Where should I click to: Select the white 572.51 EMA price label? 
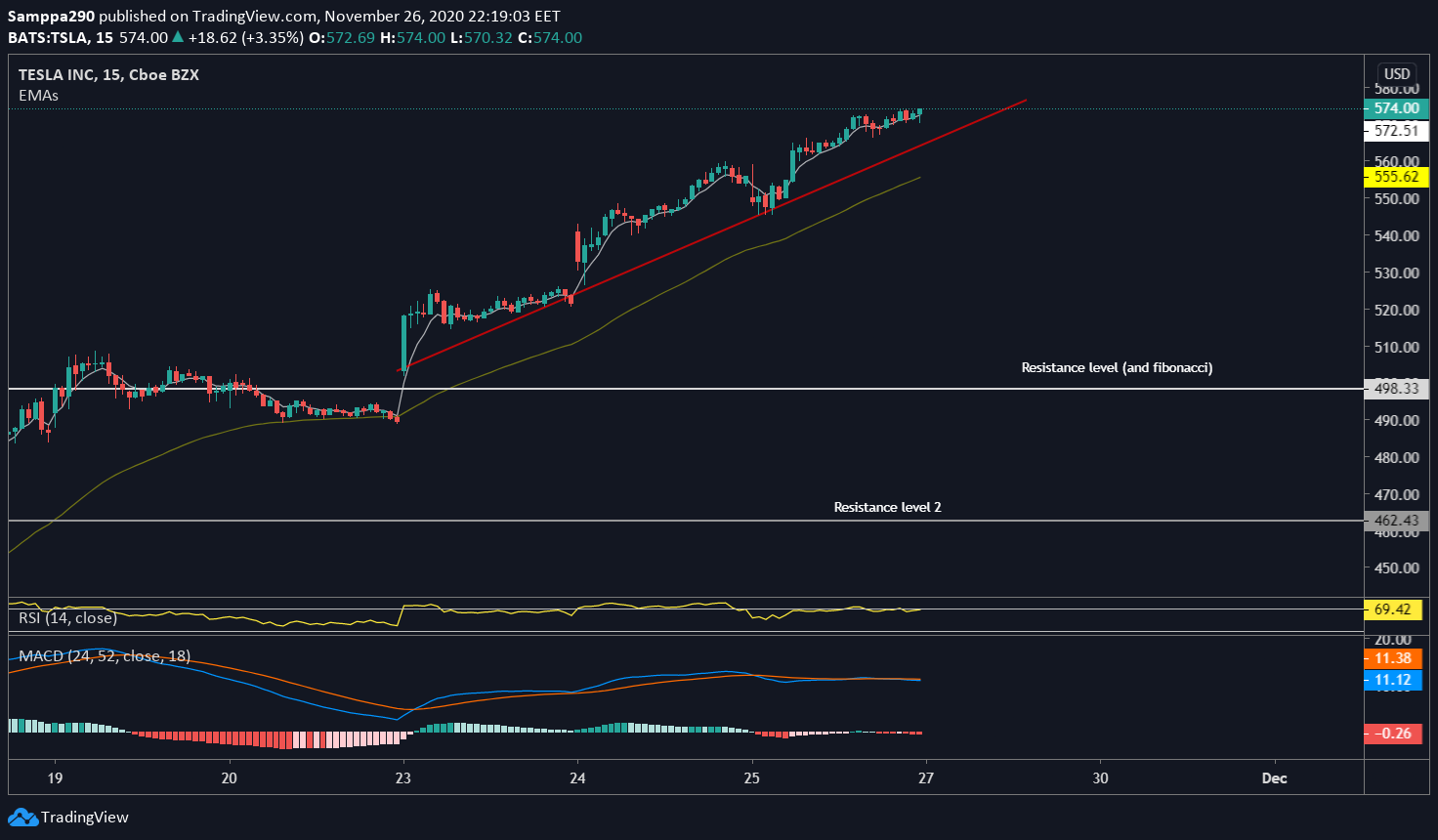click(1396, 131)
